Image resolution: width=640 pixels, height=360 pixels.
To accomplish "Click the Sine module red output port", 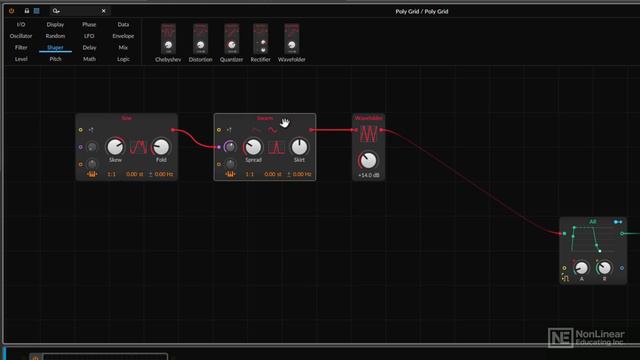I will pos(173,130).
